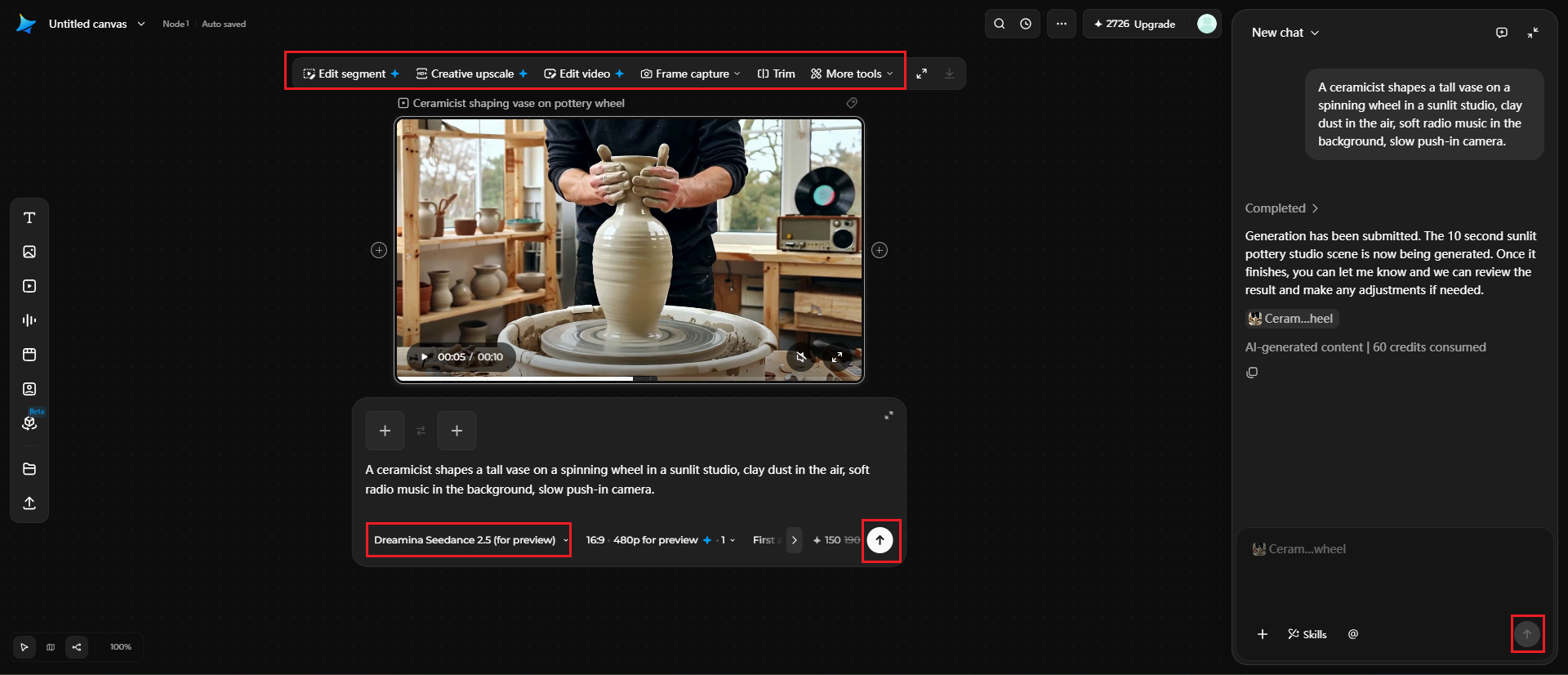Image resolution: width=1568 pixels, height=675 pixels.
Task: Unmute the video preview
Action: click(x=801, y=357)
